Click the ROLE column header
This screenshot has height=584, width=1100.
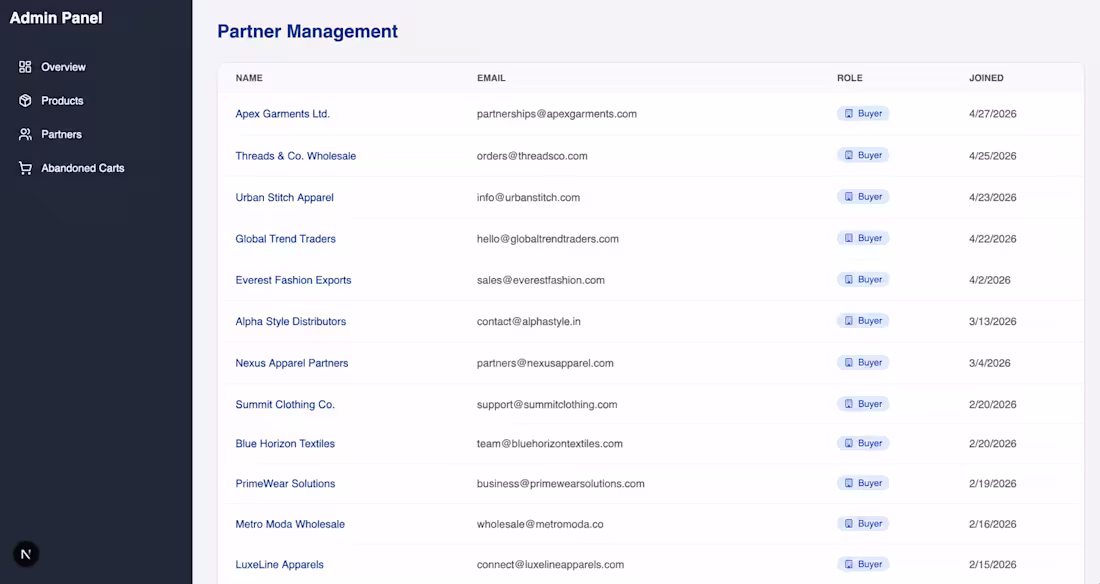tap(850, 78)
